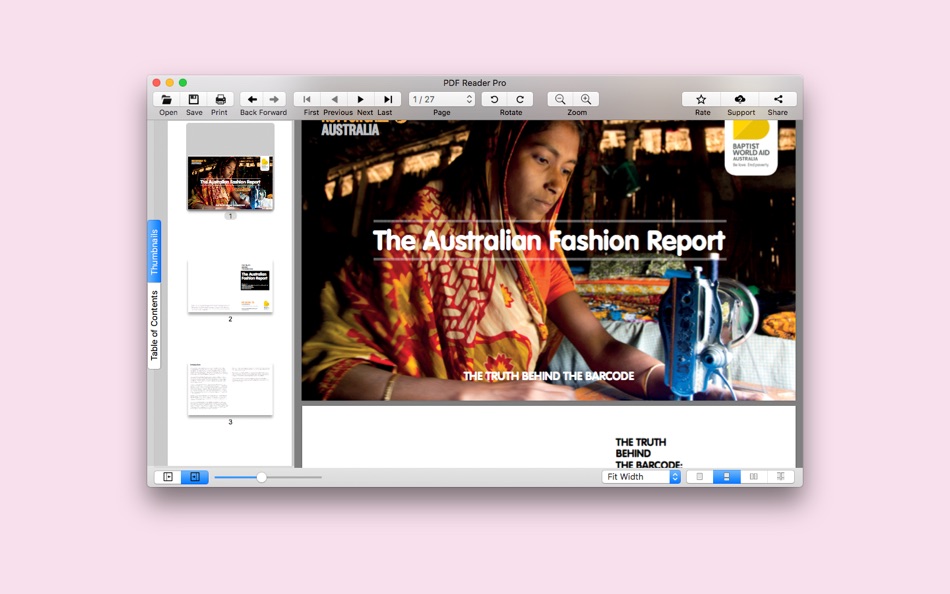Viewport: 950px width, 594px height.
Task: Select single page display mode
Action: pyautogui.click(x=700, y=477)
